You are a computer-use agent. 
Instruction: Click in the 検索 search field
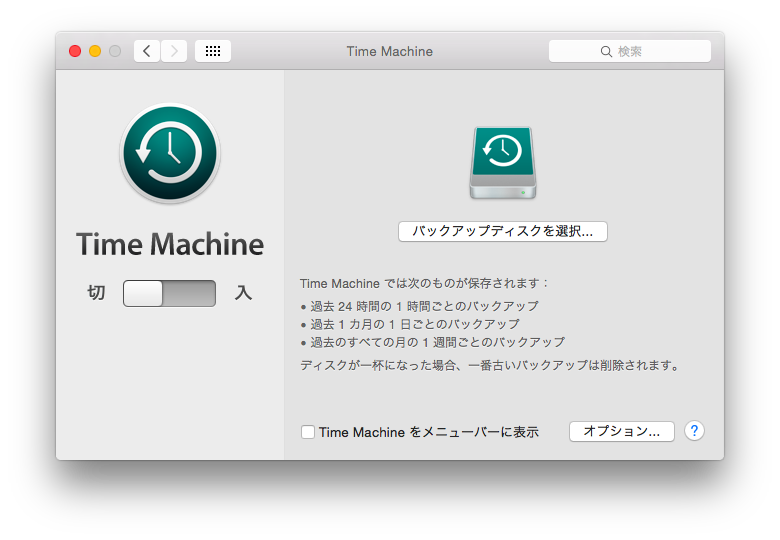pyautogui.click(x=630, y=51)
